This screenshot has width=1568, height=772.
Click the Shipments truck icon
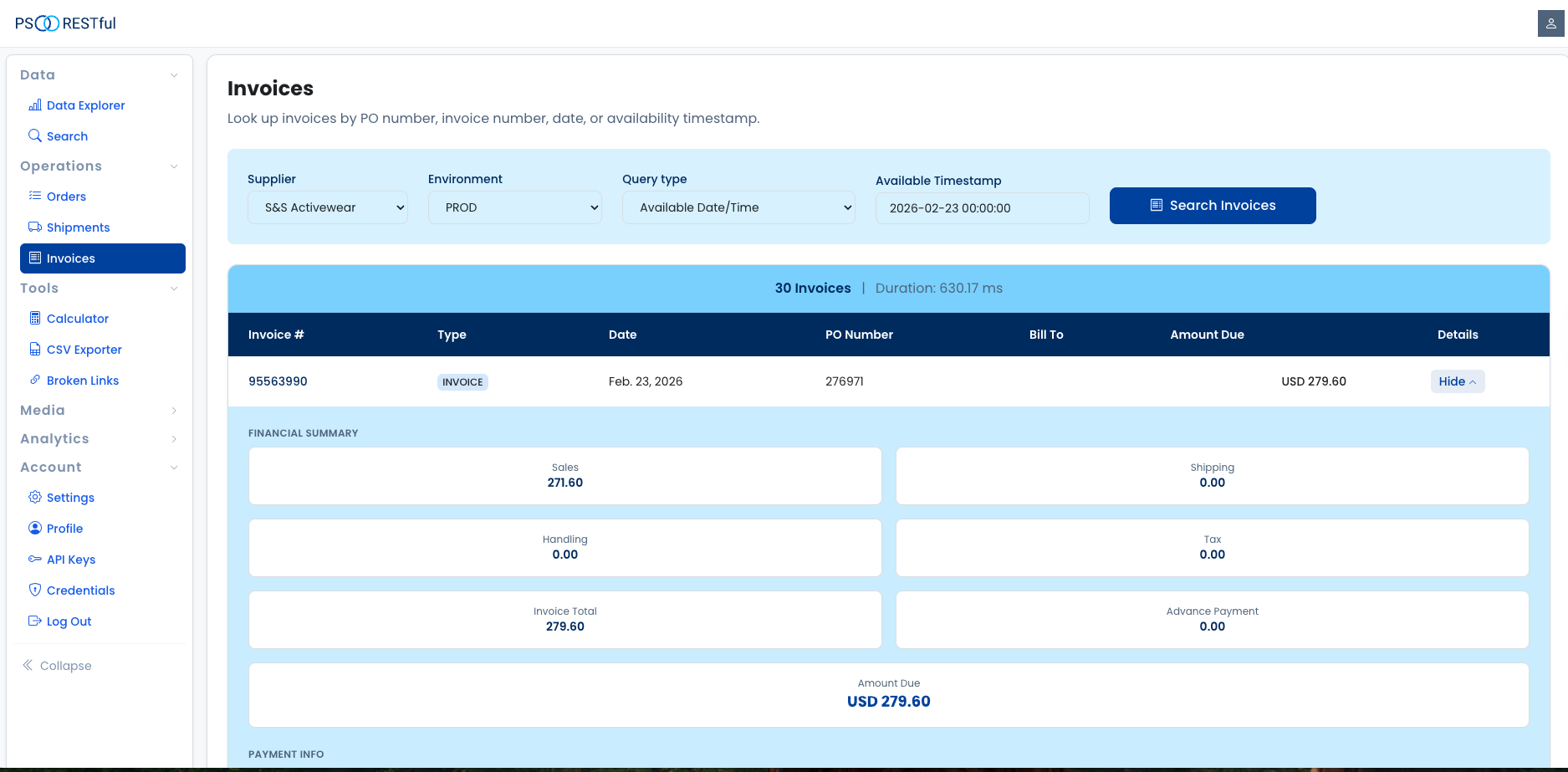click(35, 227)
